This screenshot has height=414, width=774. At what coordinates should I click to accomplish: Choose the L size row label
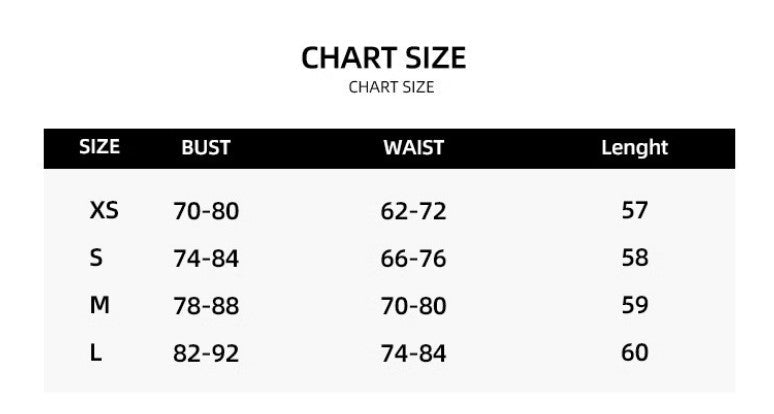click(x=96, y=353)
